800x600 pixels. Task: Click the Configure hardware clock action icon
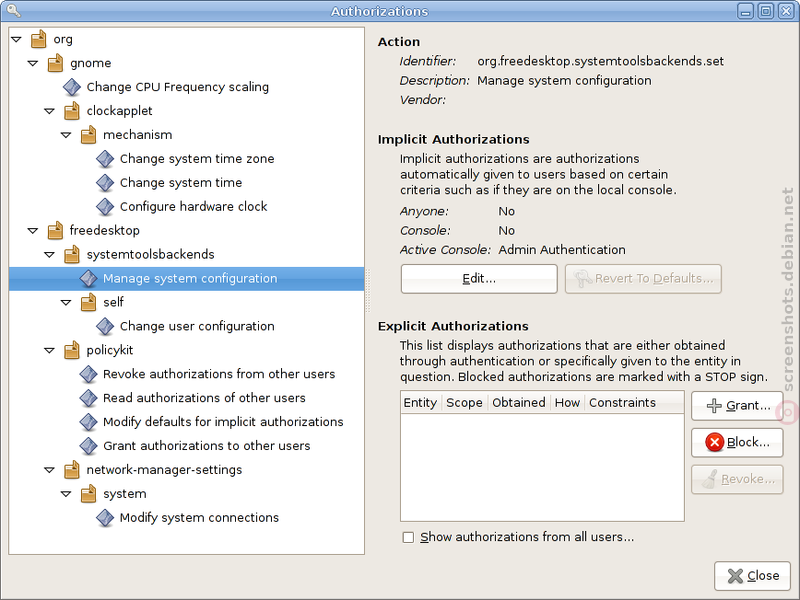point(105,207)
